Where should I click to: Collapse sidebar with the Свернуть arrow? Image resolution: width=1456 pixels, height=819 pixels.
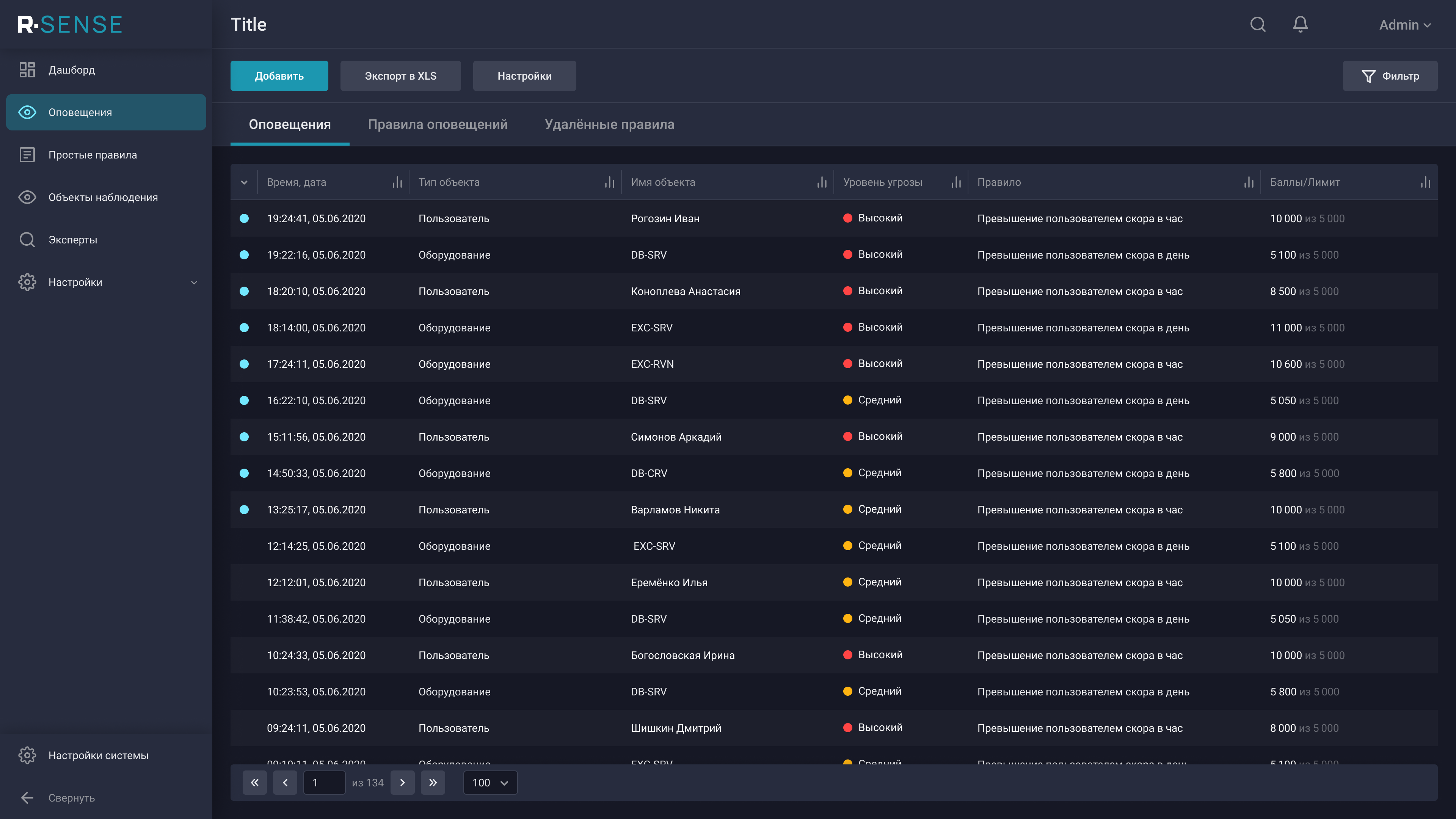27,797
